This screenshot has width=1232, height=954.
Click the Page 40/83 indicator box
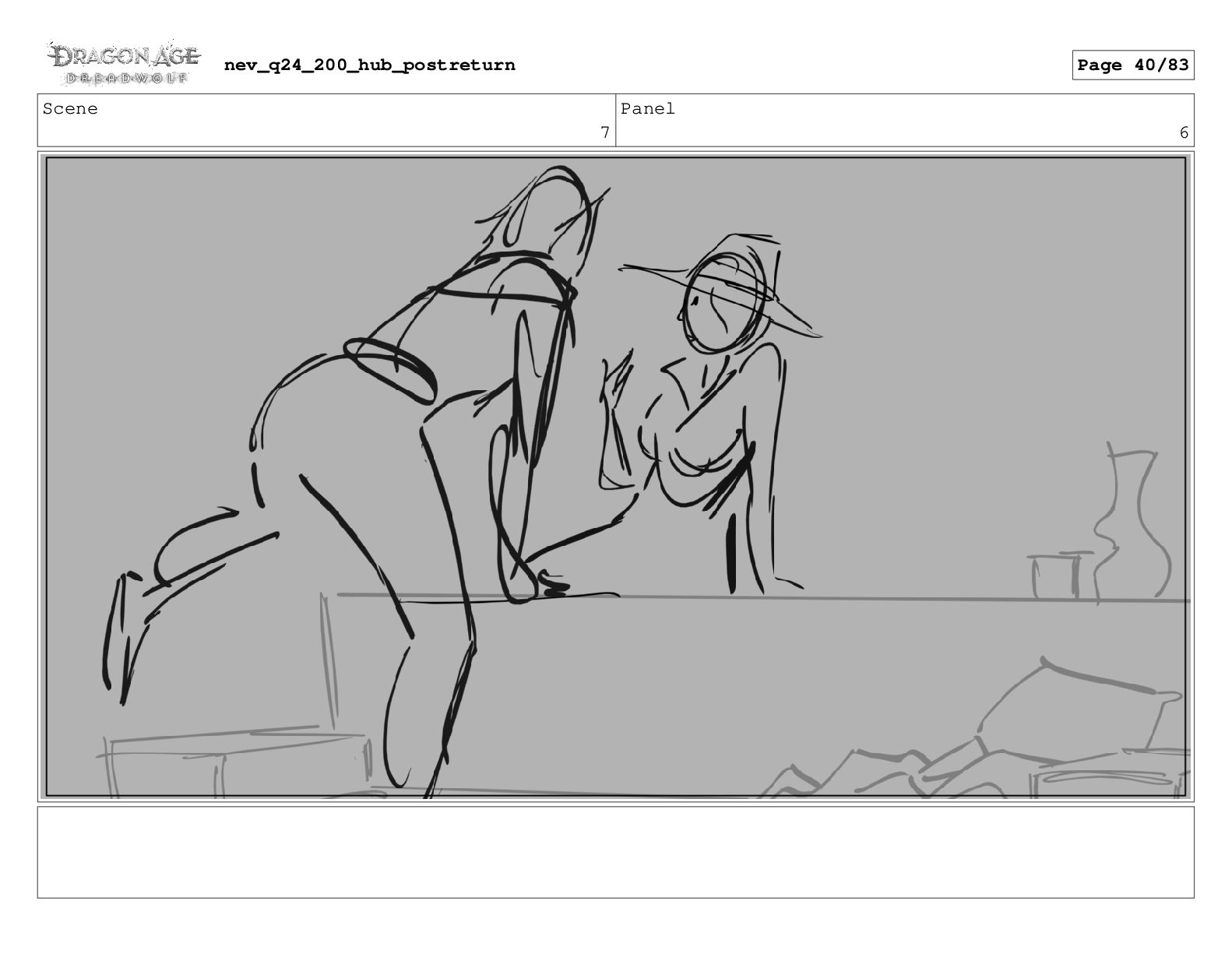point(1132,65)
